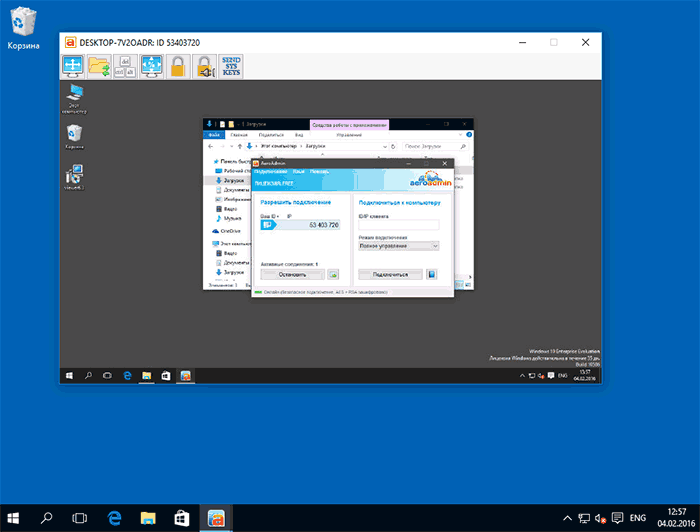Open the Управление tab in Explorer

pos(349,135)
